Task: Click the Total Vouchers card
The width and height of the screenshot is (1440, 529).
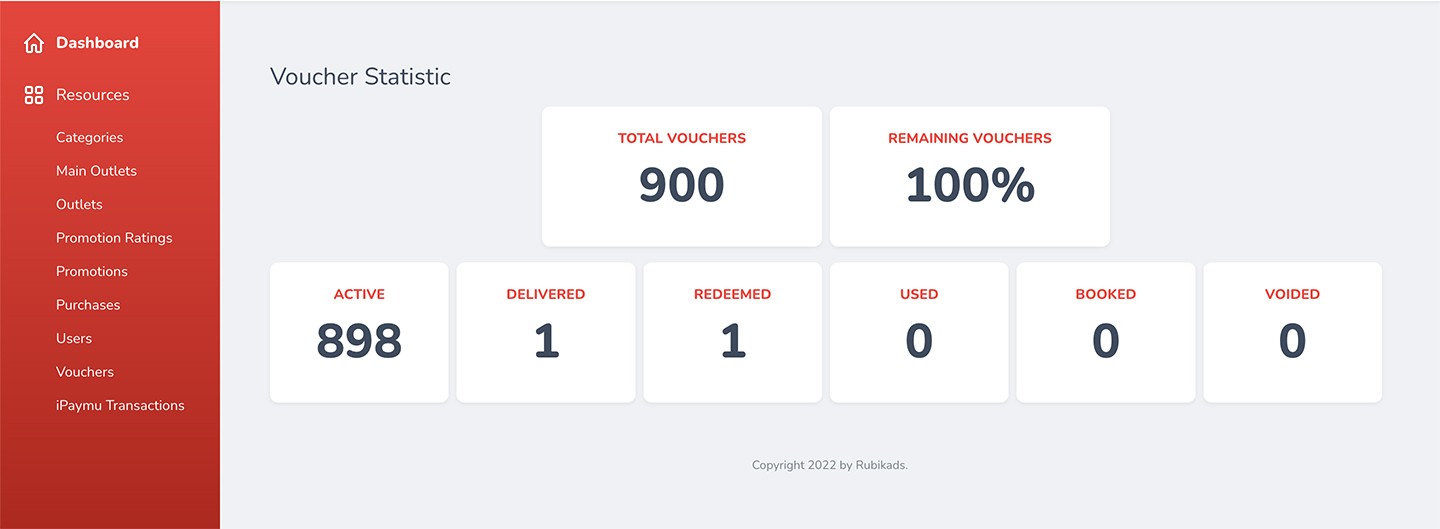Action: pyautogui.click(x=682, y=176)
